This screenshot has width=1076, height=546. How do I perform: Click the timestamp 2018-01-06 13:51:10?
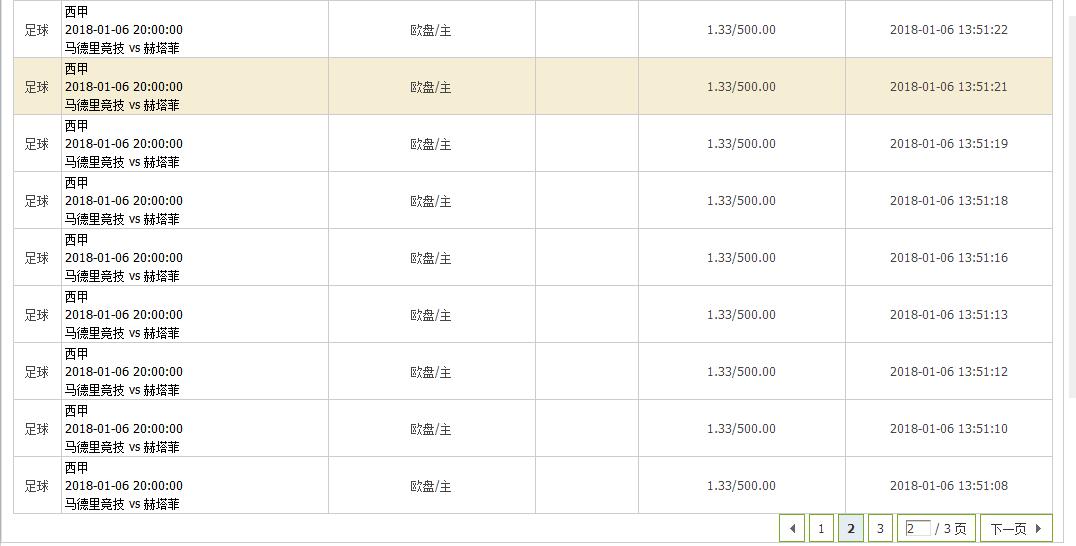pos(948,429)
